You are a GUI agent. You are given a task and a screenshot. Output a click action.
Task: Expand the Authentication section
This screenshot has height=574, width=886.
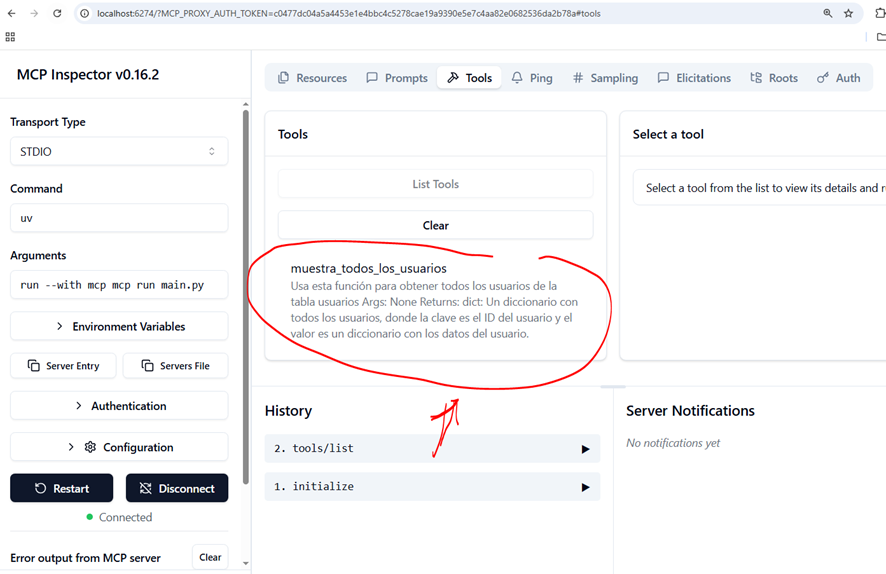click(x=119, y=406)
